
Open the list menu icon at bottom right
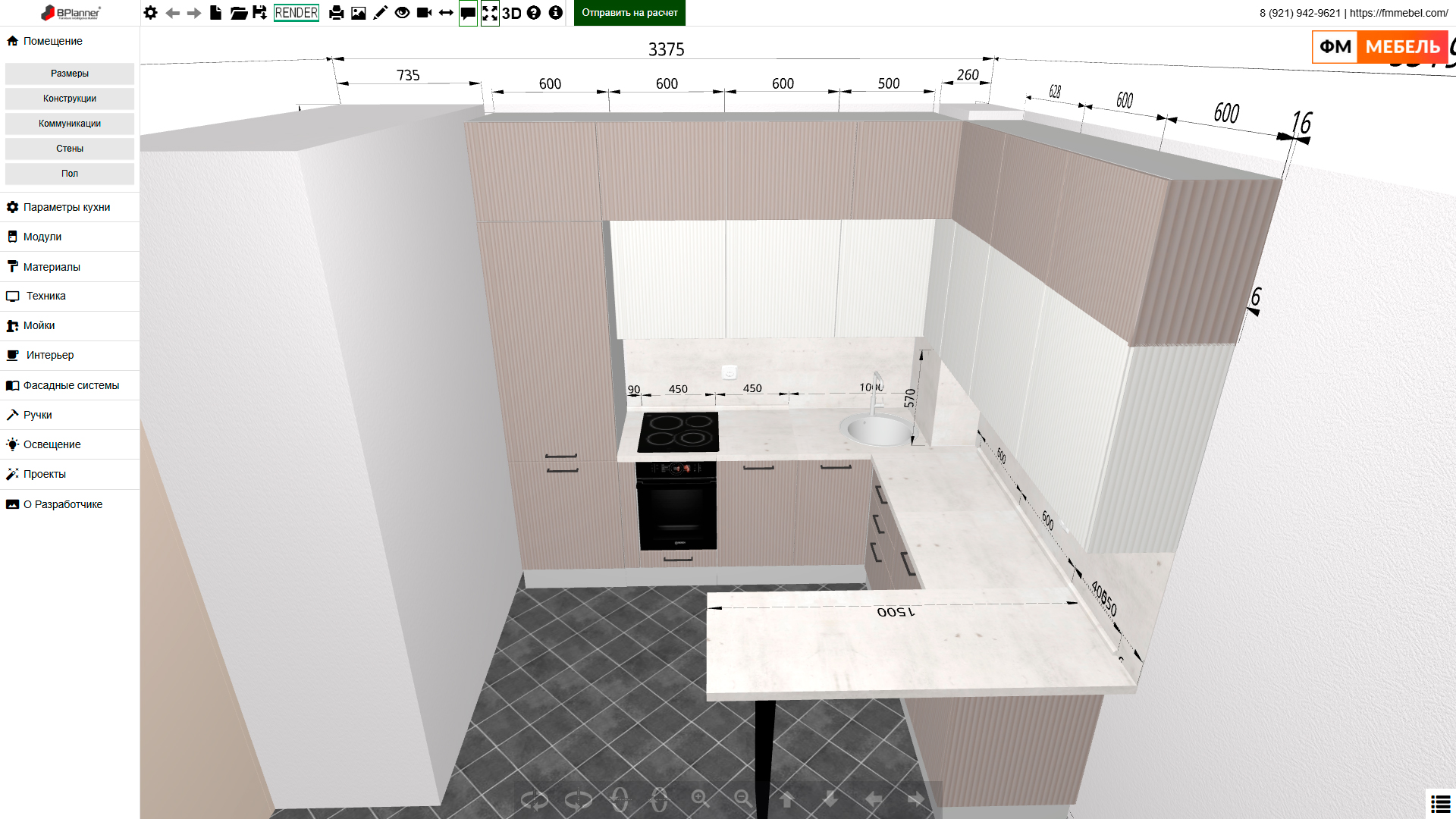click(1440, 804)
